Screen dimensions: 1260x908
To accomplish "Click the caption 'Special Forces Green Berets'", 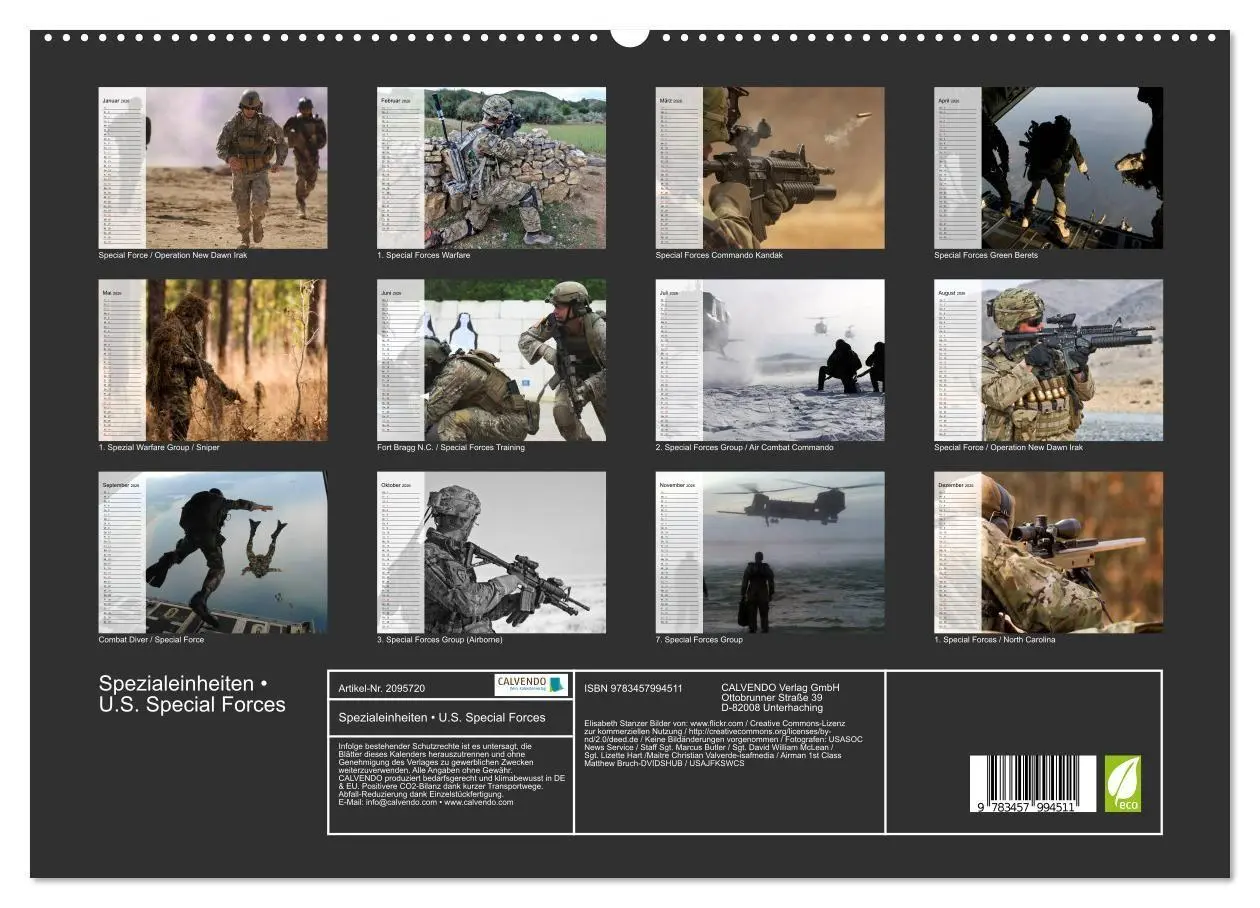I will pos(986,255).
